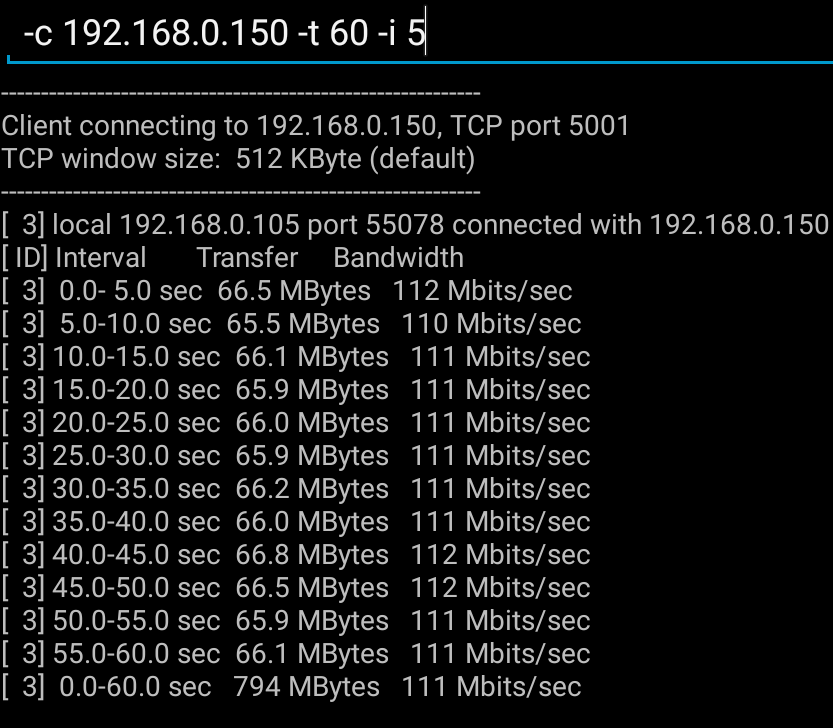The height and width of the screenshot is (728, 833).
Task: Click the 0.0-60.0 sec 794 MBytes summary row
Action: 291,687
